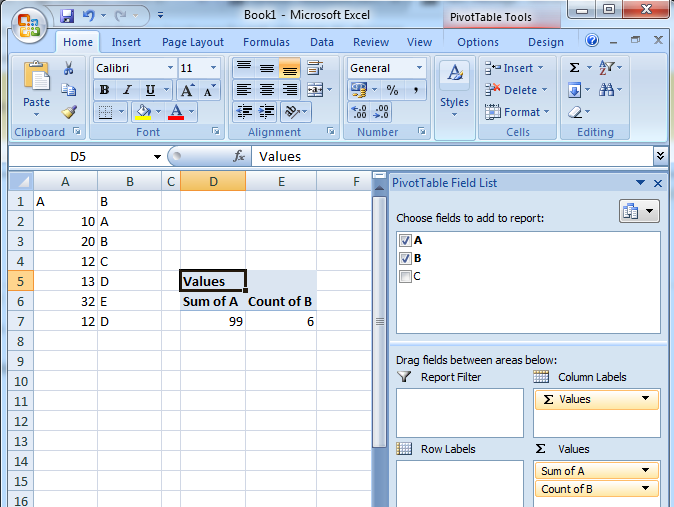Image resolution: width=674 pixels, height=507 pixels.
Task: Align text to the top
Action: [244, 68]
